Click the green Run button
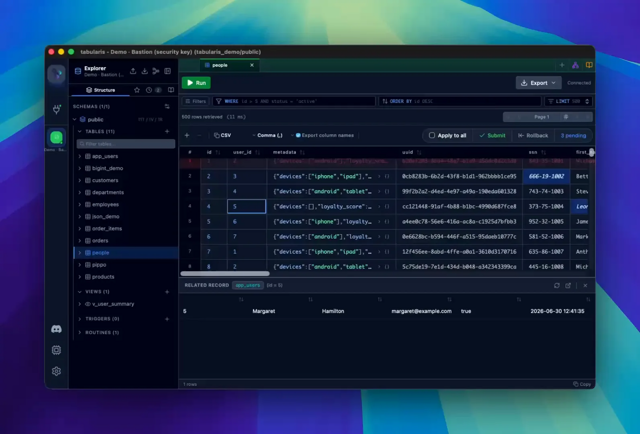The width and height of the screenshot is (640, 434). (196, 83)
